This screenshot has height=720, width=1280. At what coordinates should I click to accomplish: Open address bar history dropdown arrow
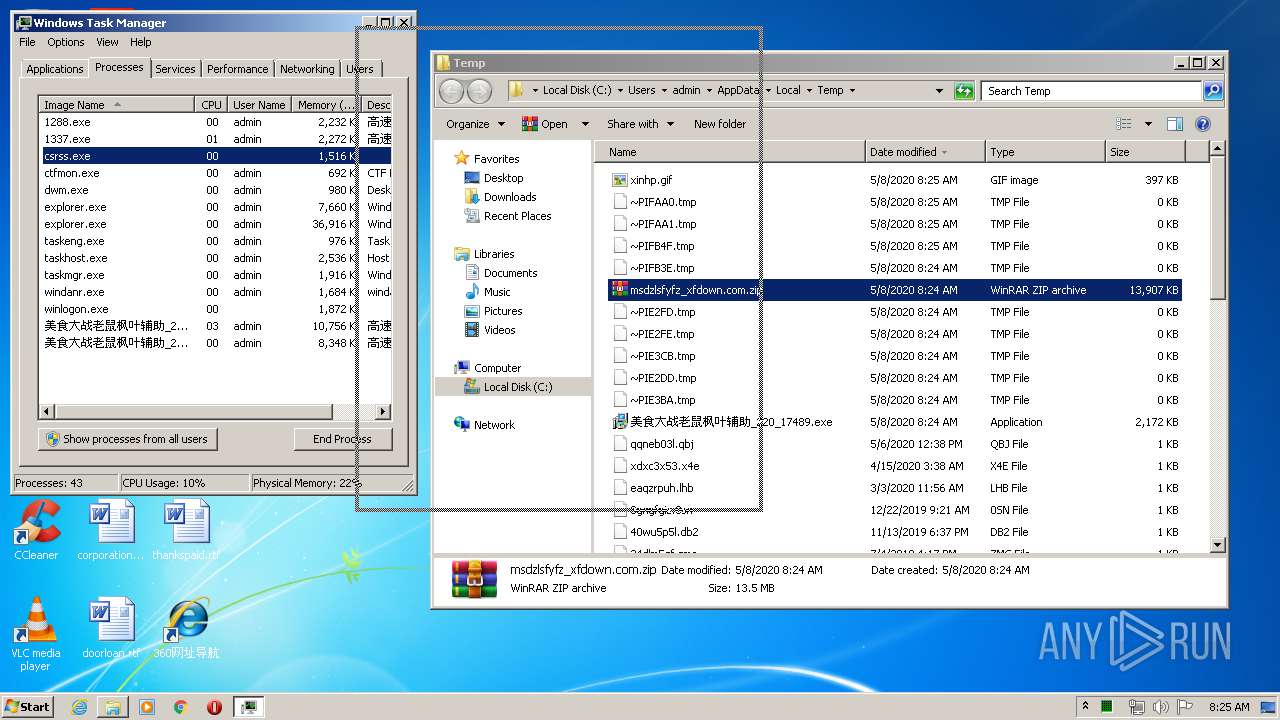click(x=939, y=91)
